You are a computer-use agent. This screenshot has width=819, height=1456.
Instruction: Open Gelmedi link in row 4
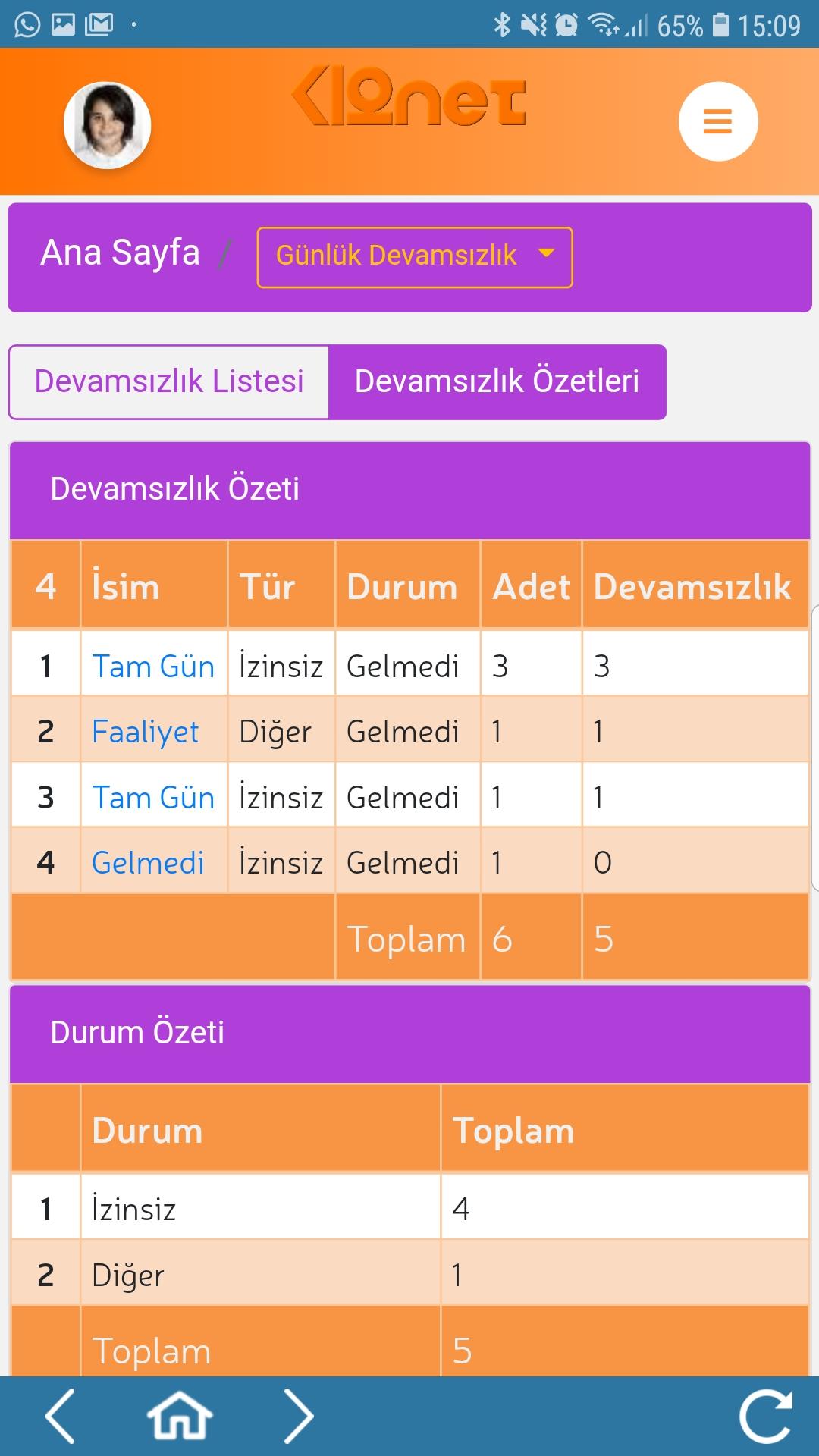[148, 863]
